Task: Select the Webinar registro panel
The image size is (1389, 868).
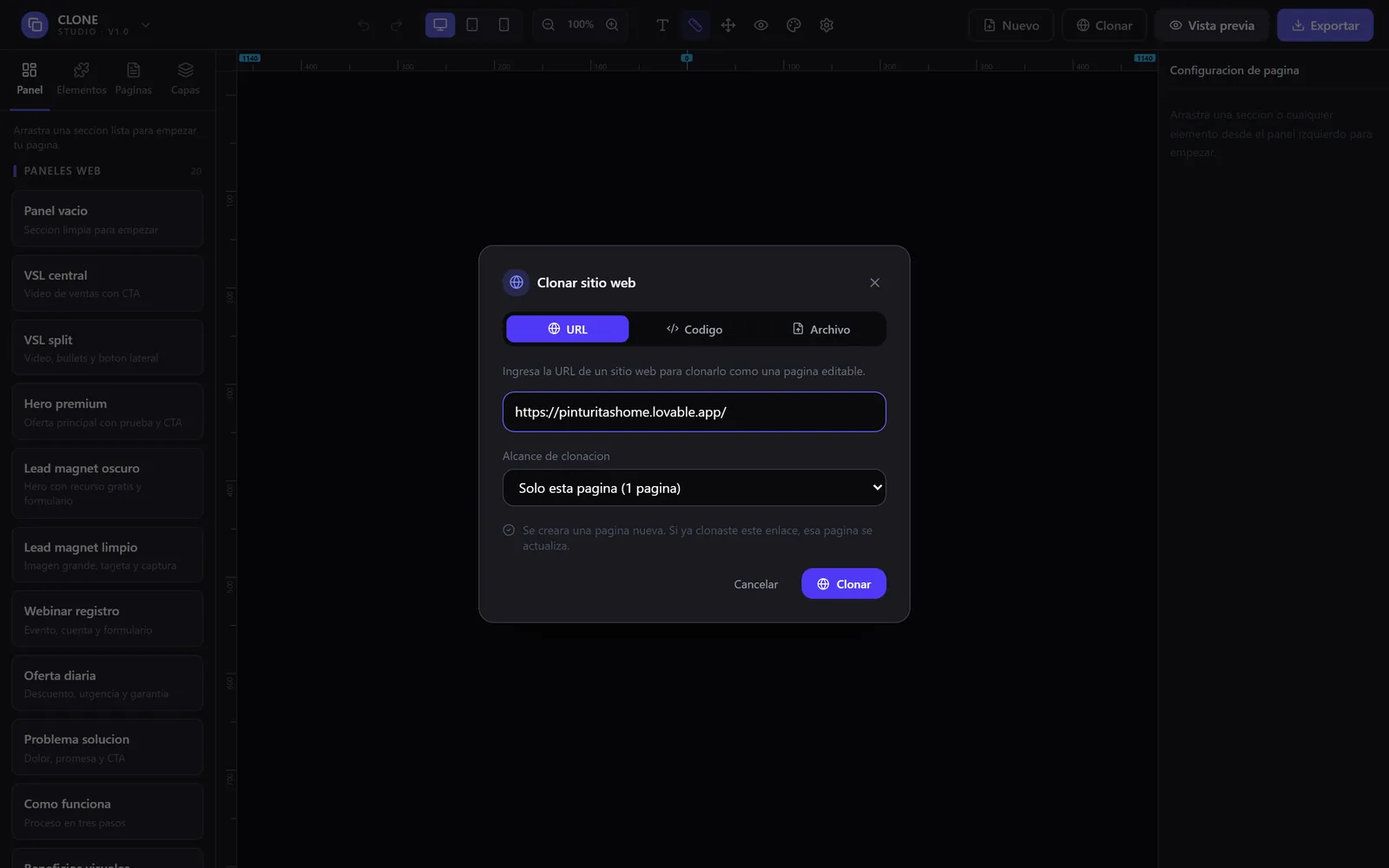Action: pos(108,619)
